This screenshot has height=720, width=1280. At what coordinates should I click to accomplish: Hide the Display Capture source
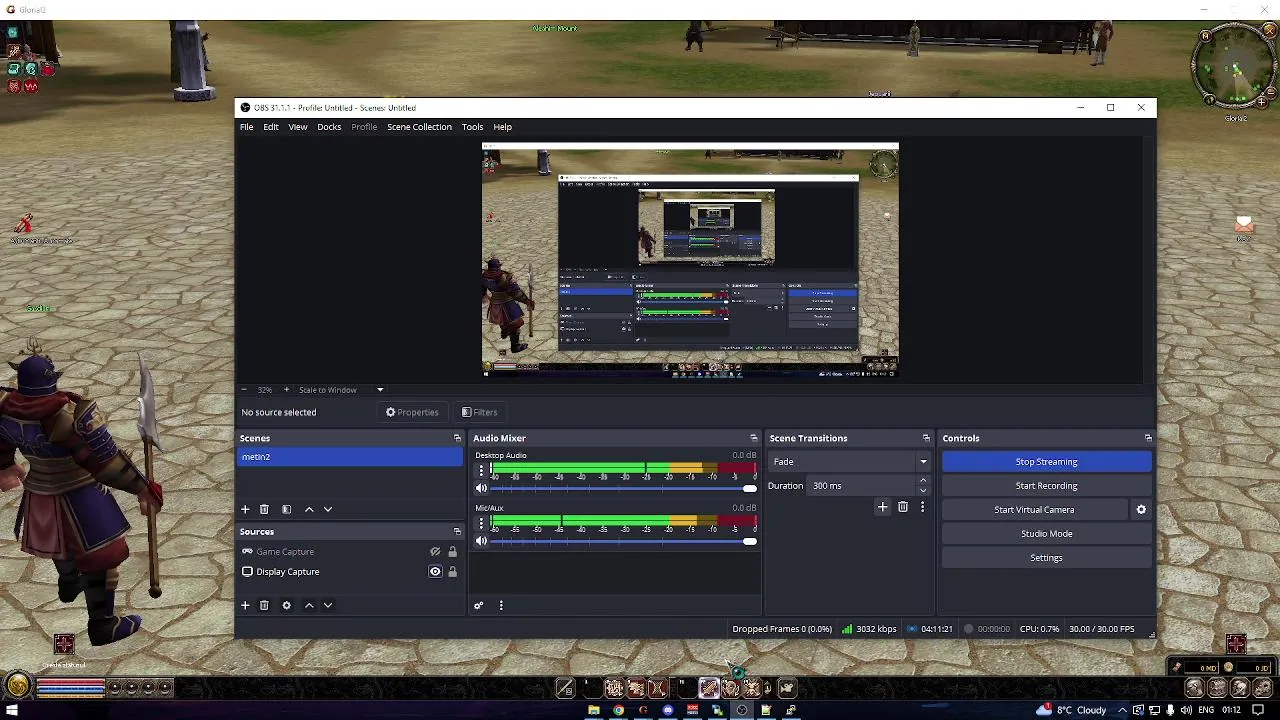[435, 572]
